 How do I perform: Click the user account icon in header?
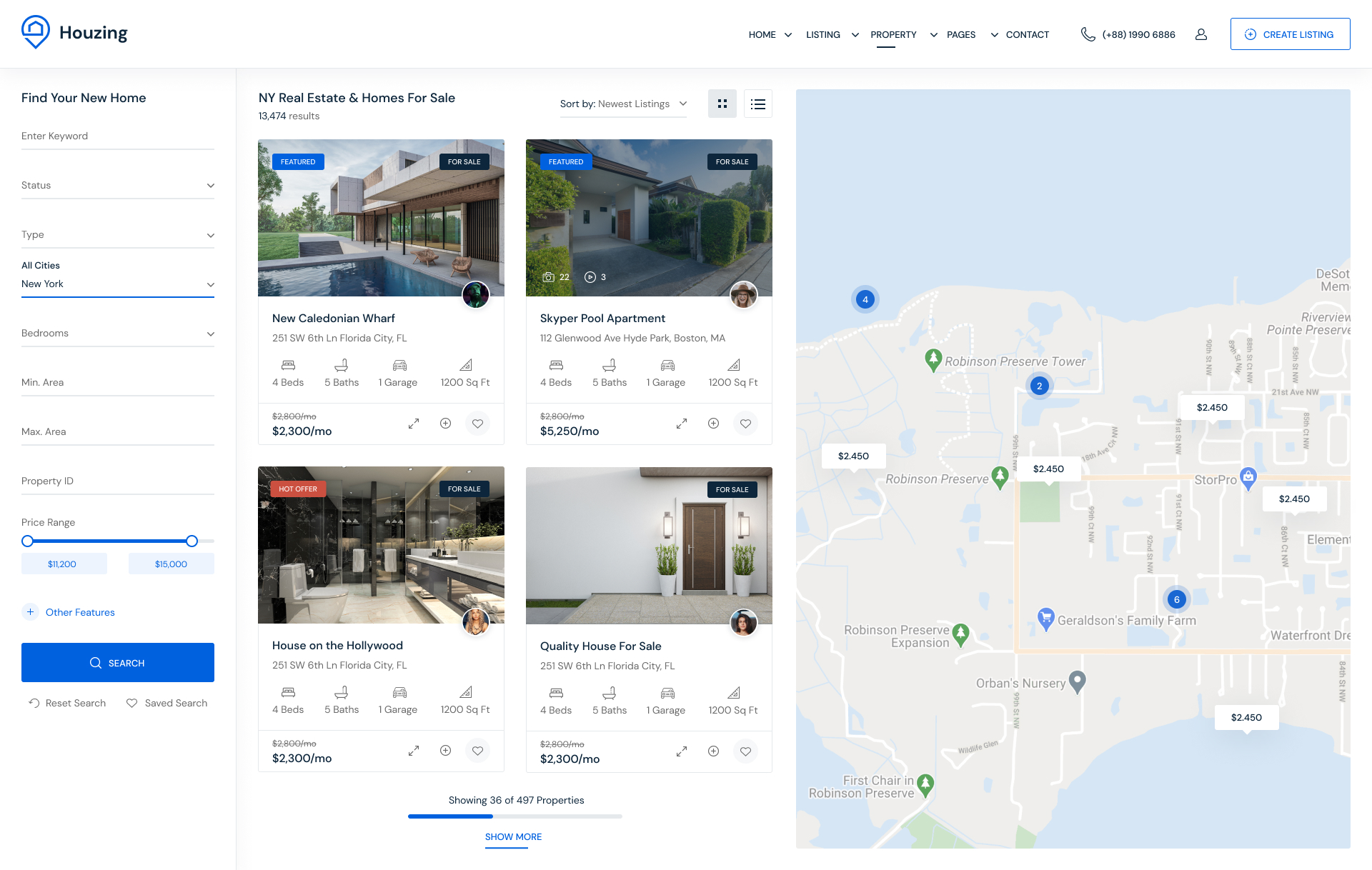pos(1201,34)
